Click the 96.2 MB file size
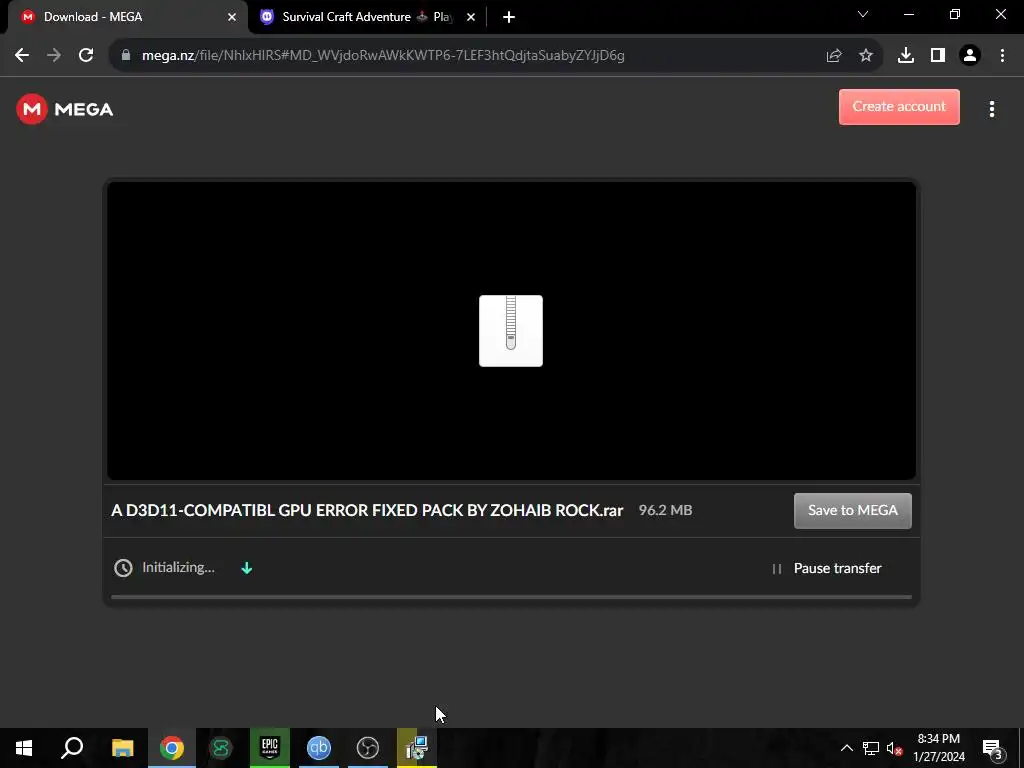Screen dimensions: 1024x768 point(665,510)
